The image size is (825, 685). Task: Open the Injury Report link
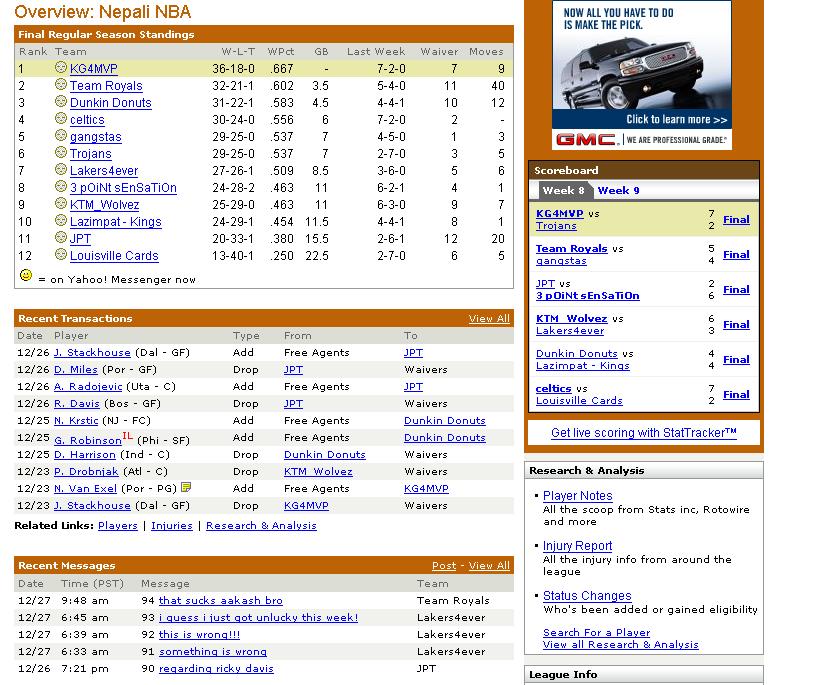(577, 546)
